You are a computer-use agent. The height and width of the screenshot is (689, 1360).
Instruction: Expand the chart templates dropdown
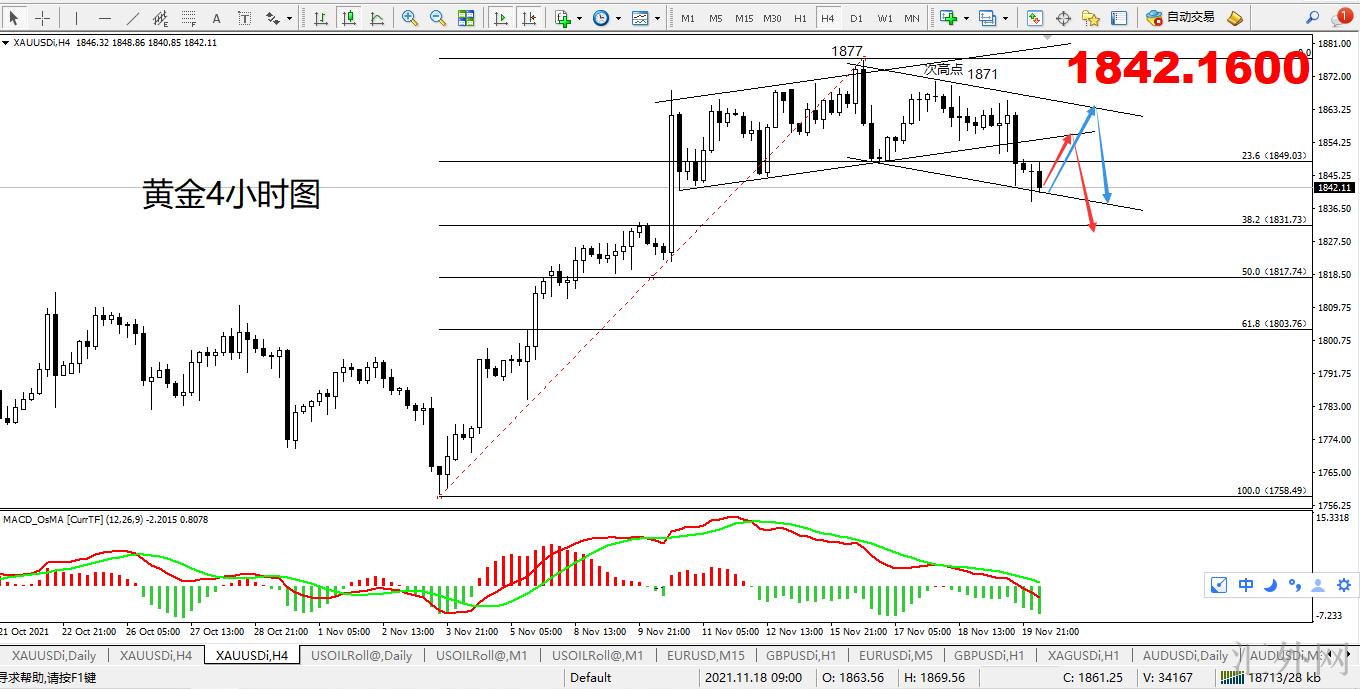[x=659, y=18]
